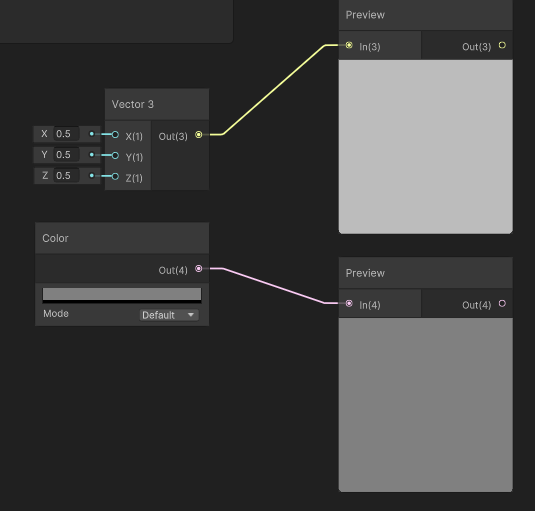Click the X value field showing 0.5
This screenshot has width=535, height=511.
coord(67,134)
